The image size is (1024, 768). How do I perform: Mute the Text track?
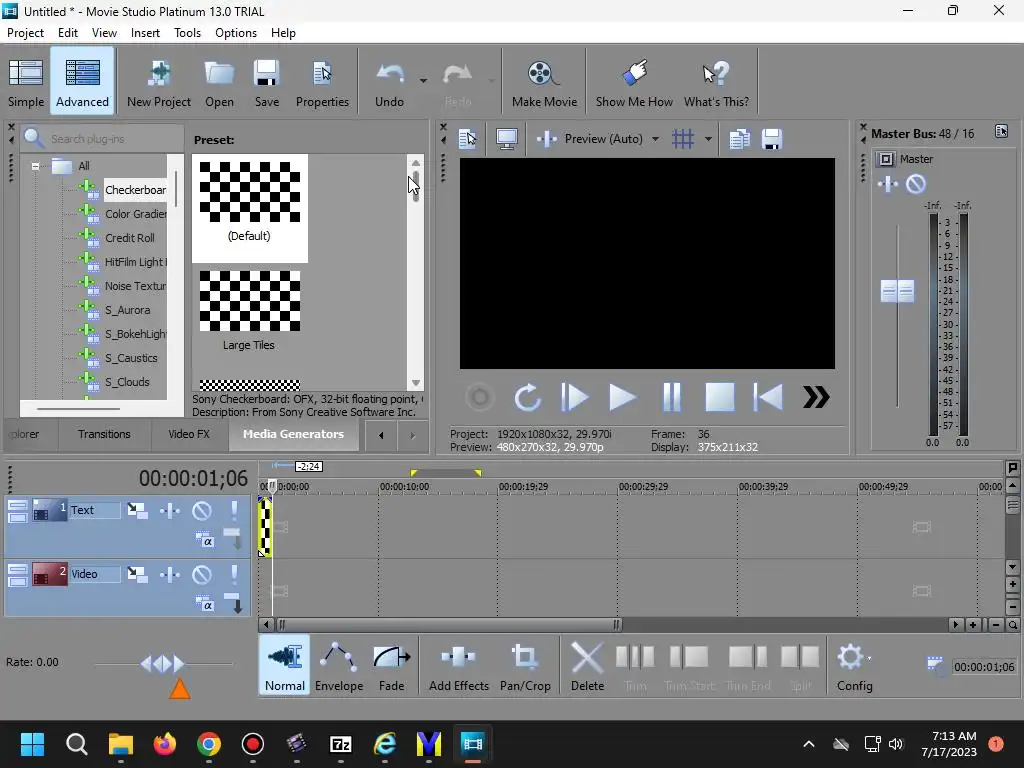(202, 510)
